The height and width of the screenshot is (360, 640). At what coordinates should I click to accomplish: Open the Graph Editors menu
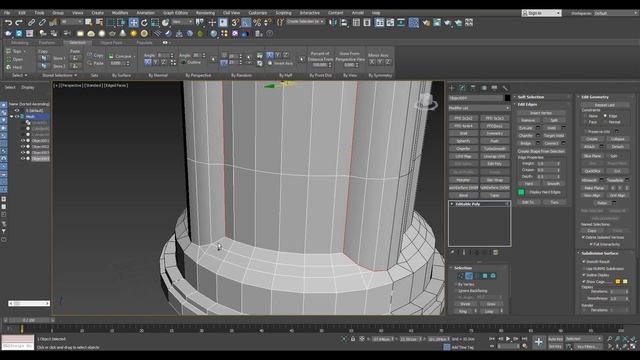tap(176, 13)
